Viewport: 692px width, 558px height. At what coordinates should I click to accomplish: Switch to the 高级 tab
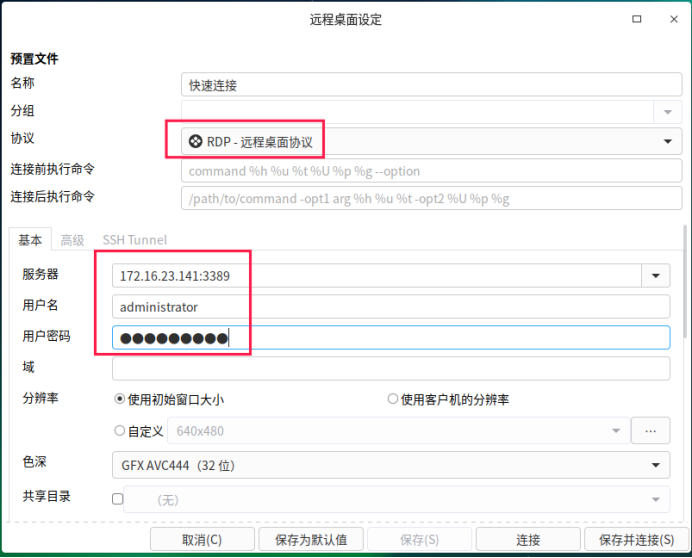pyautogui.click(x=72, y=240)
